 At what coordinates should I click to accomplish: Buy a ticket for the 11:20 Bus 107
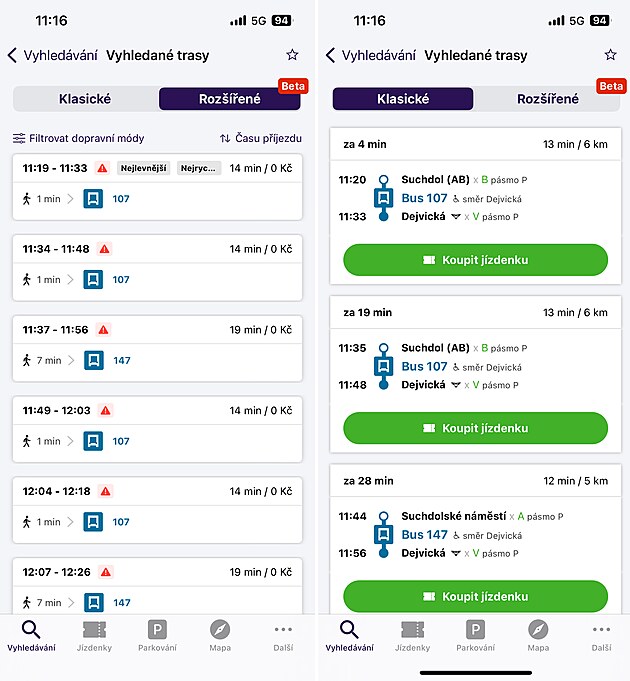coord(475,260)
